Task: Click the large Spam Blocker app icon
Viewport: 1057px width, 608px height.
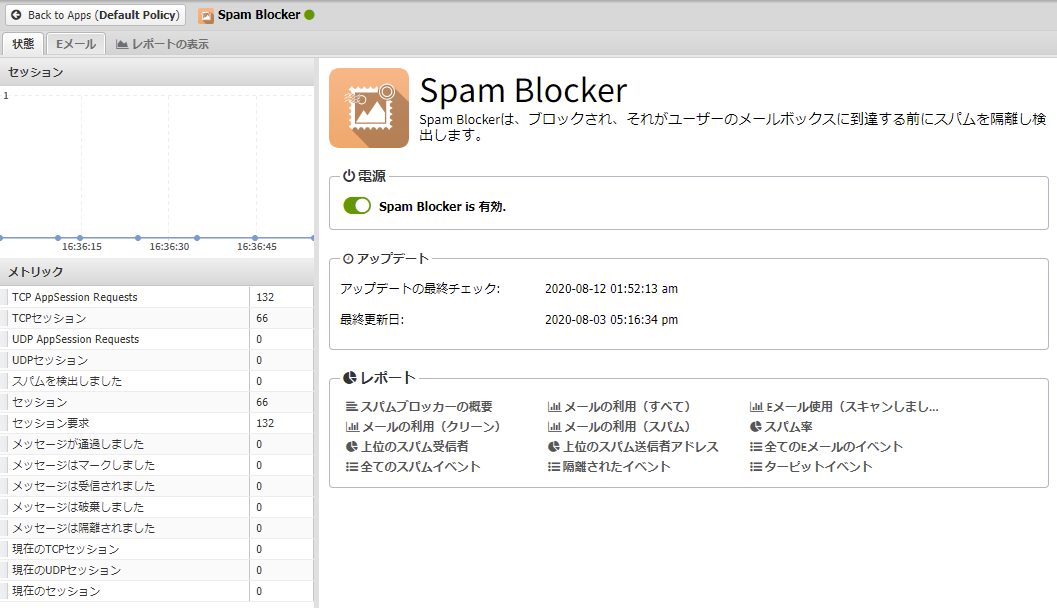Action: (369, 108)
